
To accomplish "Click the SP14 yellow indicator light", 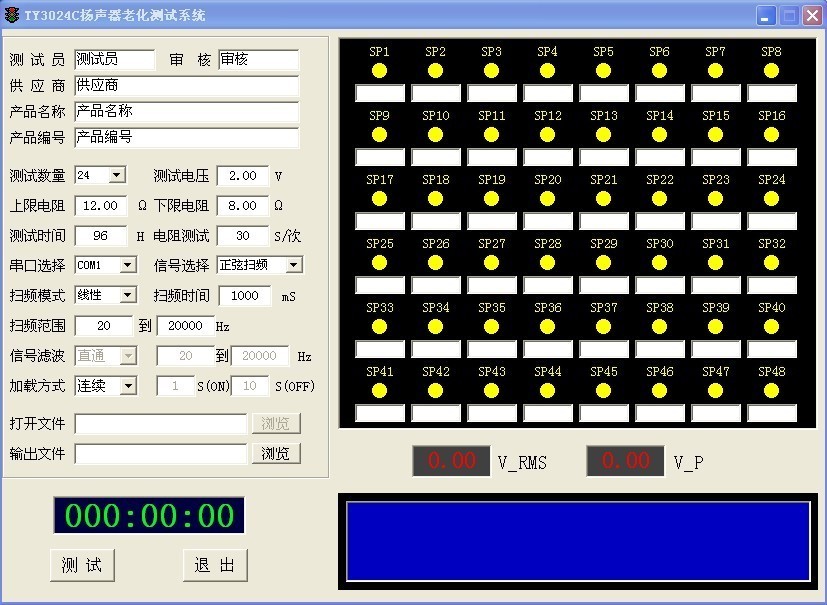I will [x=659, y=135].
